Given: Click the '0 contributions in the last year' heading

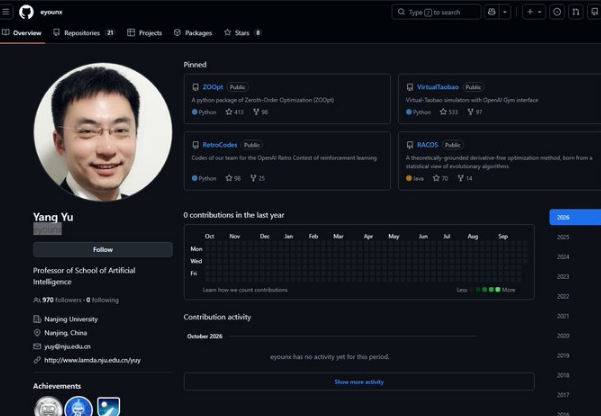Looking at the screenshot, I should [x=234, y=215].
